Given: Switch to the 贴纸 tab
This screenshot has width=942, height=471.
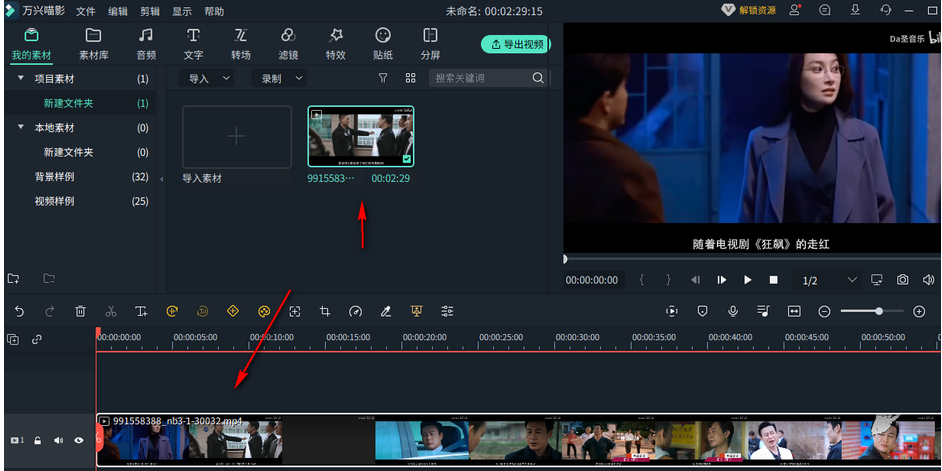Looking at the screenshot, I should [x=383, y=44].
